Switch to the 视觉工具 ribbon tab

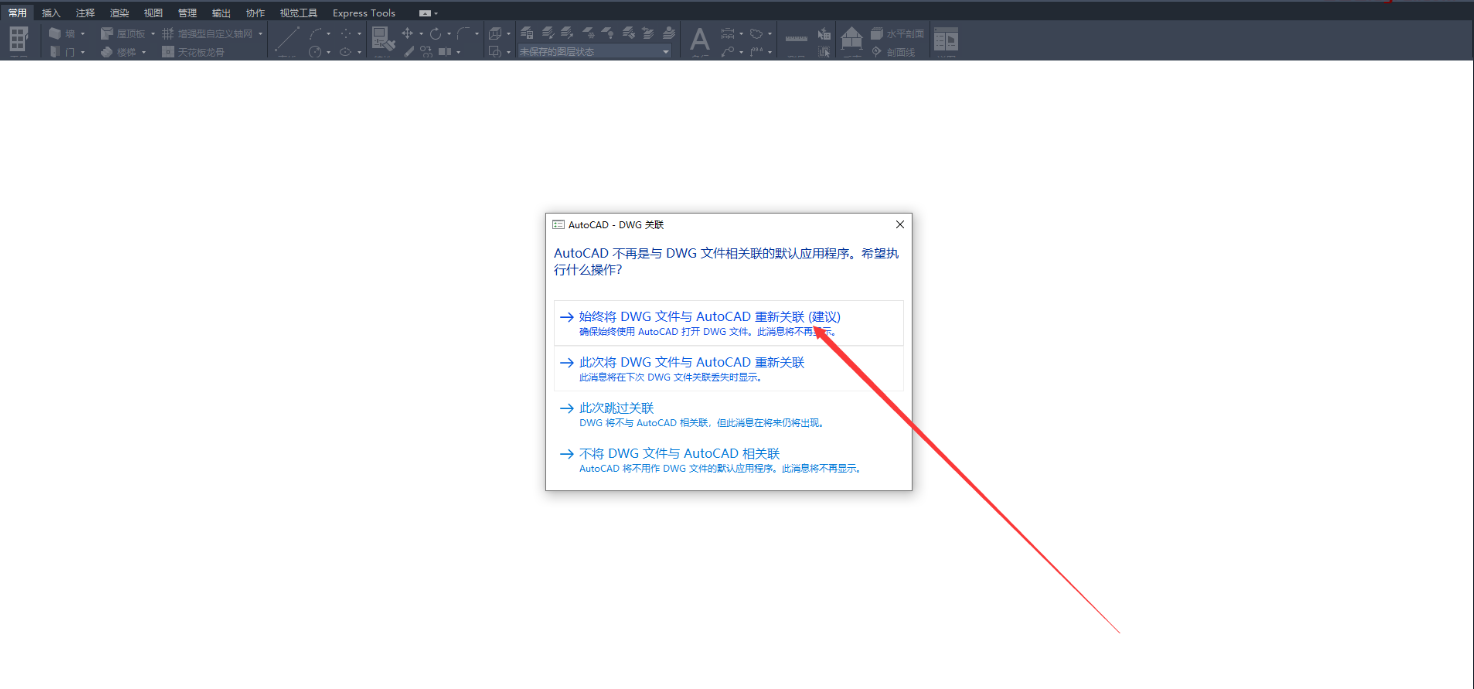click(298, 13)
